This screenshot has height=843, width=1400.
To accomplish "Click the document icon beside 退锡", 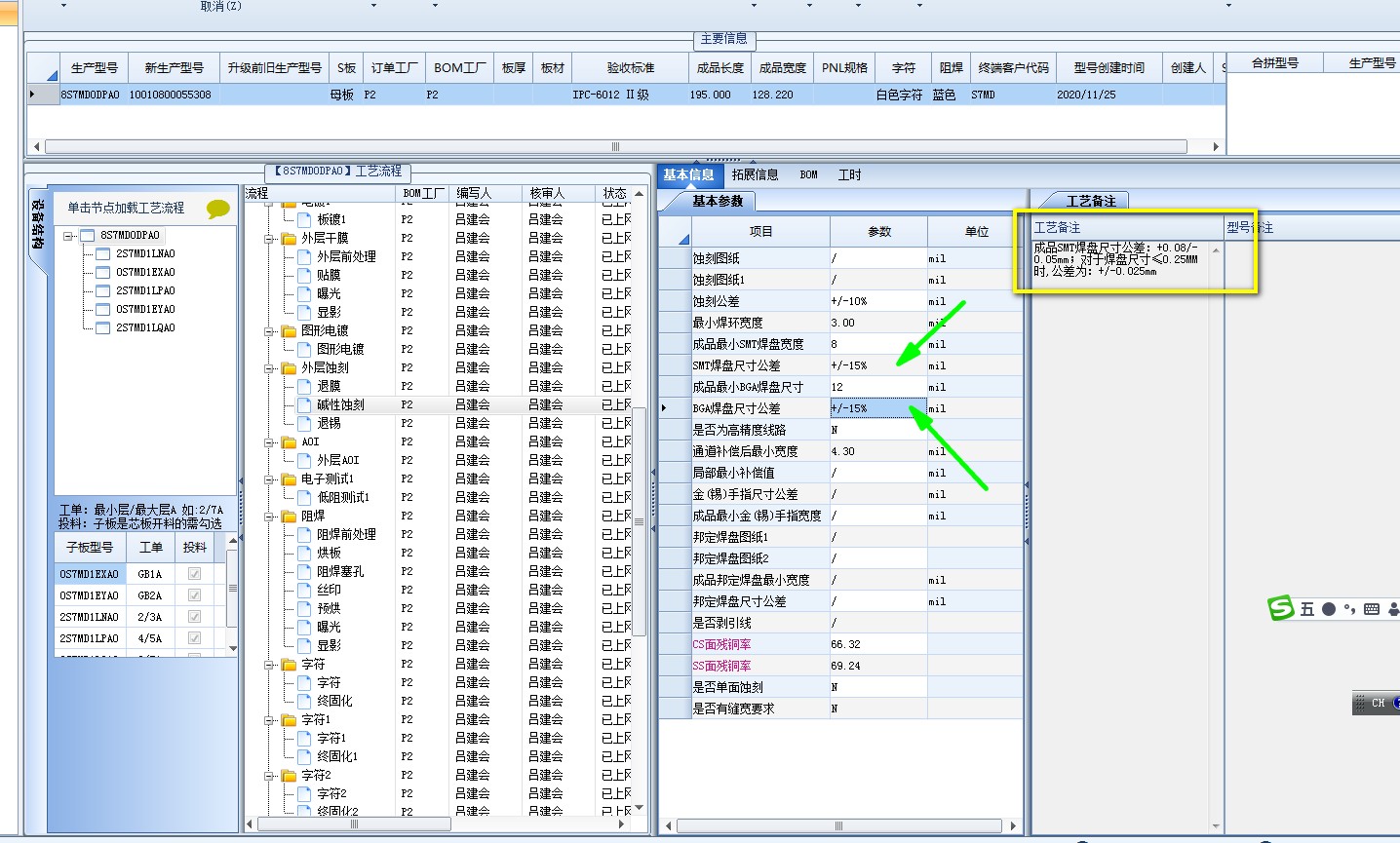I will 304,423.
